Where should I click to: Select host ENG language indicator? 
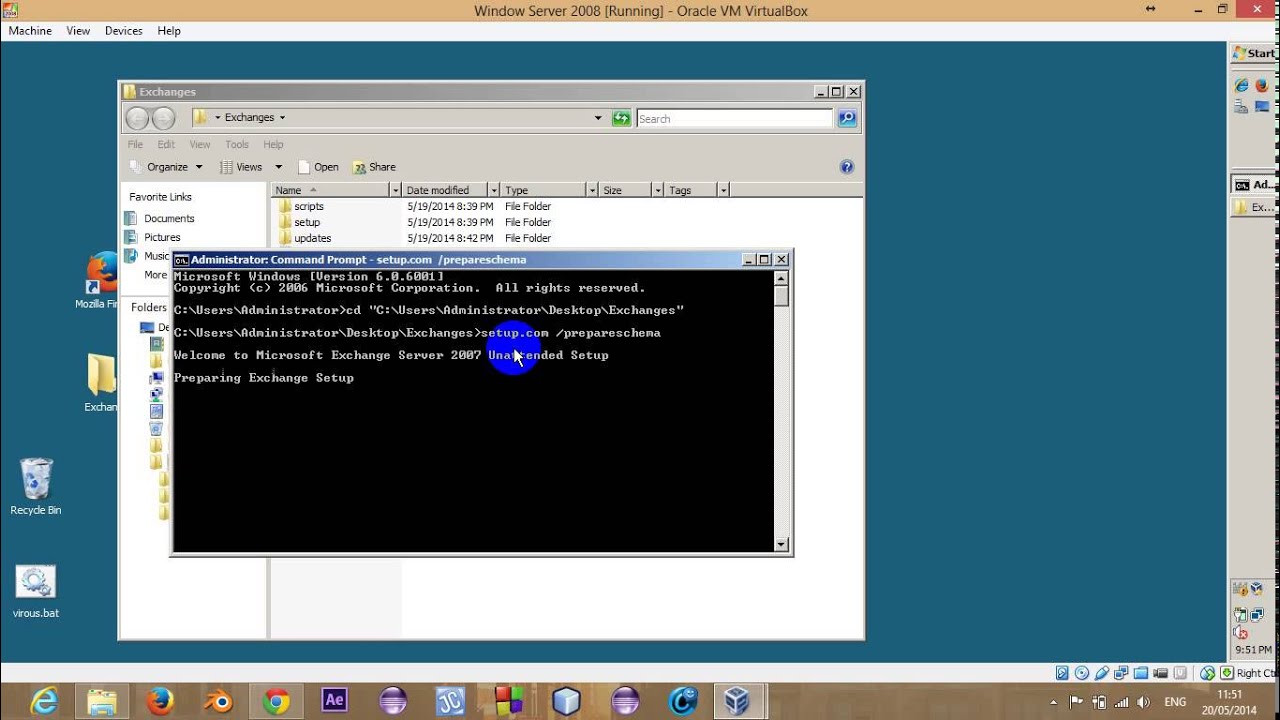pyautogui.click(x=1176, y=702)
